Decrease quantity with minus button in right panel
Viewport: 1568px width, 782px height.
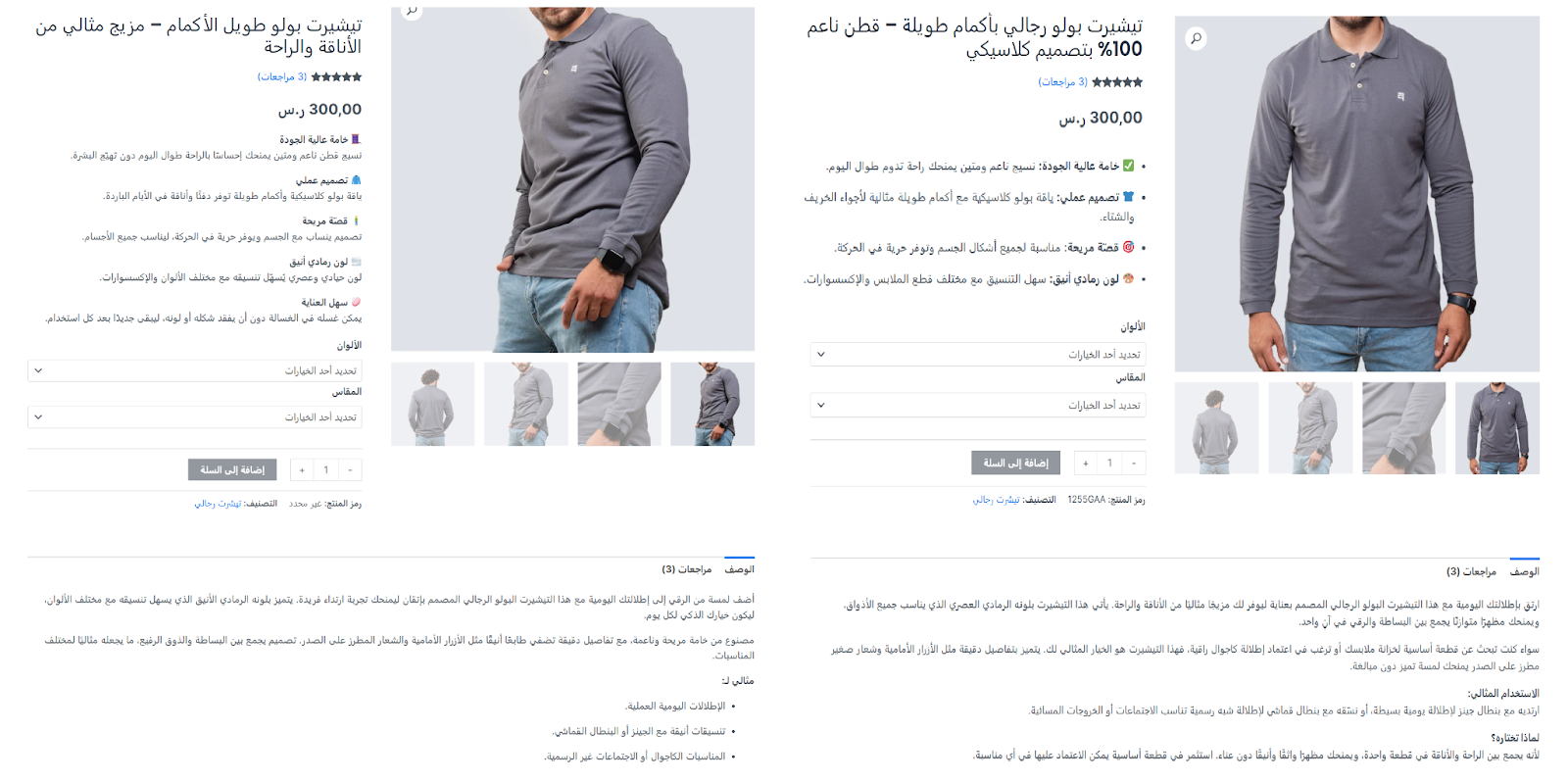[x=1134, y=464]
